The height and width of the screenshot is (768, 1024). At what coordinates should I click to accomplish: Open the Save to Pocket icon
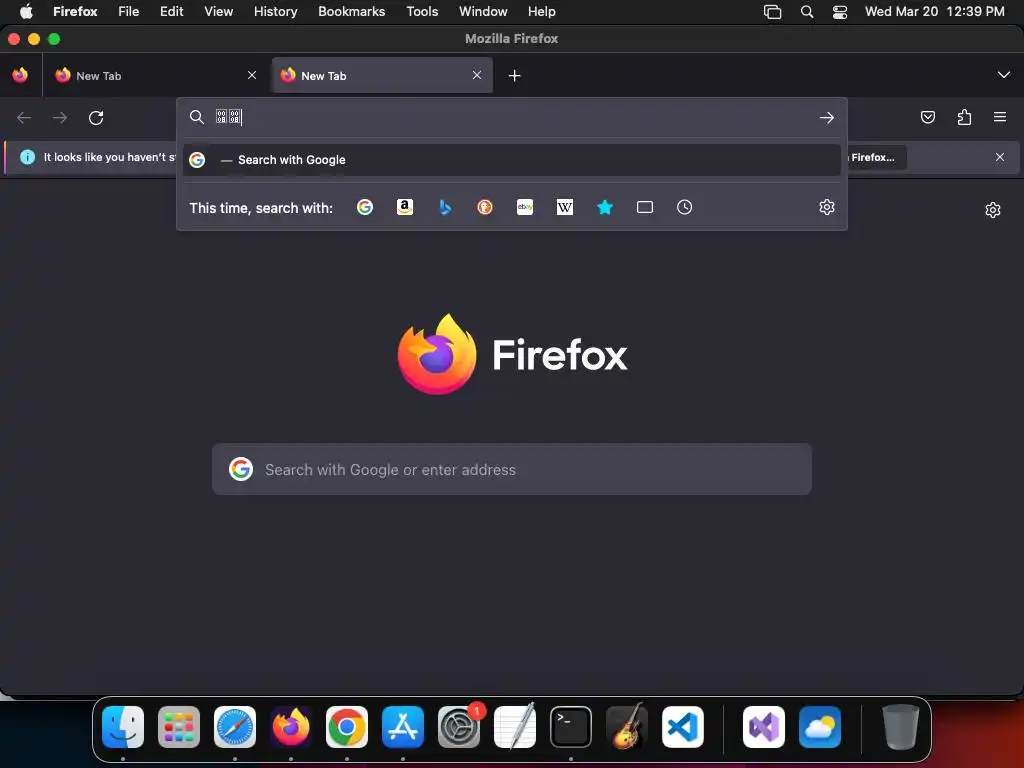(x=927, y=118)
